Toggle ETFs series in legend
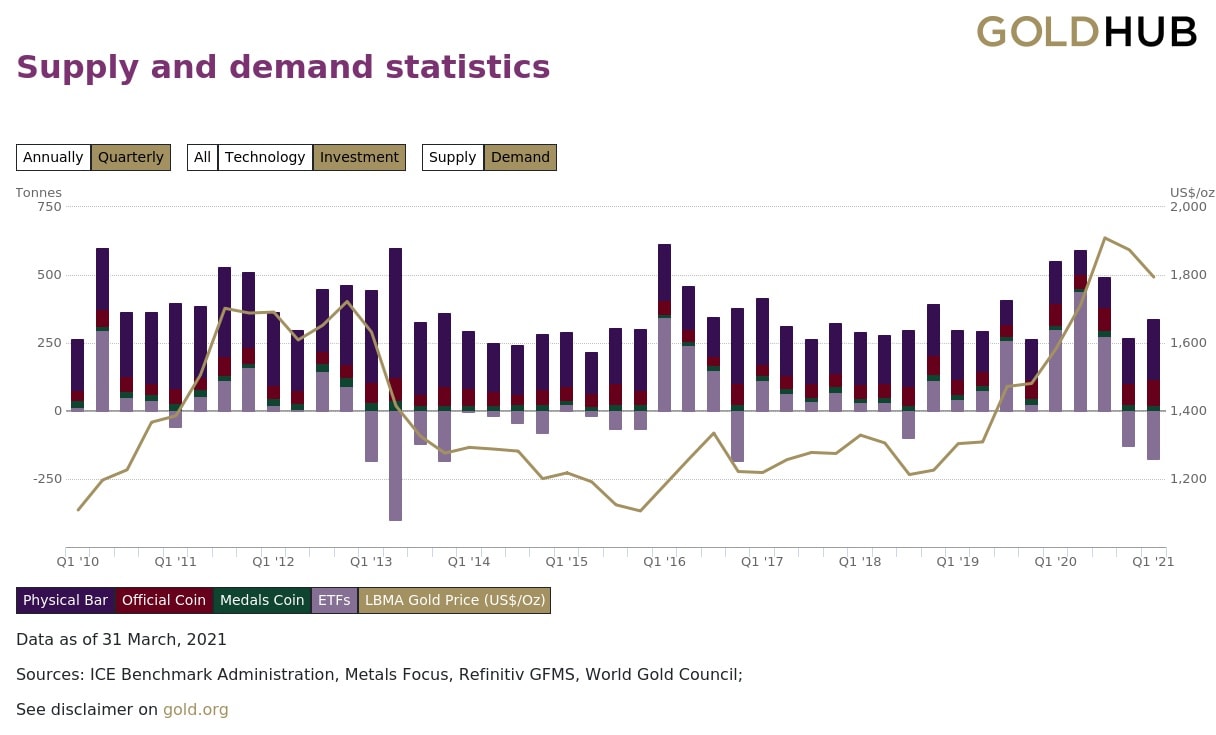1216x735 pixels. [334, 600]
